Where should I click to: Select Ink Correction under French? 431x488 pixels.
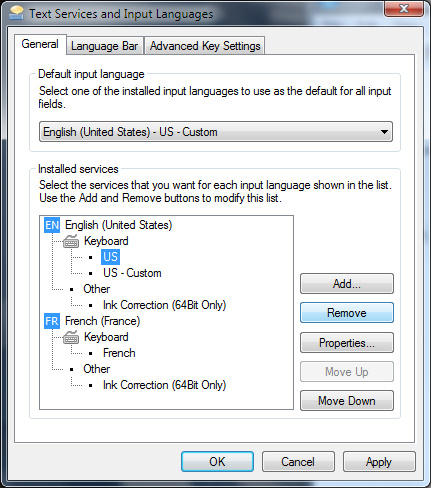pyautogui.click(x=164, y=385)
